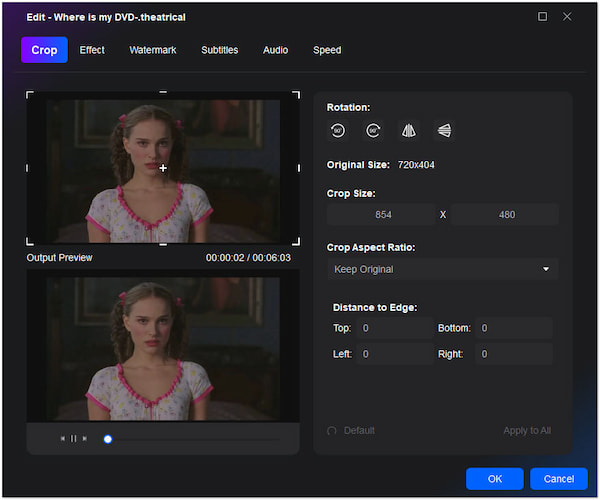
Task: Click the bottom-edge crop handle
Action: coord(163,244)
